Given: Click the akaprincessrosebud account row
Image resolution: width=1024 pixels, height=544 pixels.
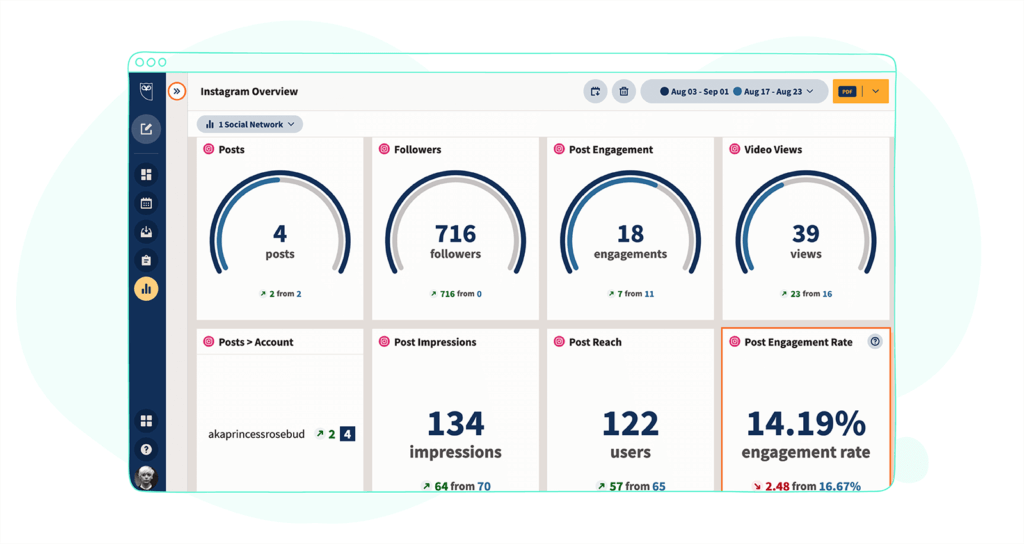Looking at the screenshot, I should coord(281,434).
